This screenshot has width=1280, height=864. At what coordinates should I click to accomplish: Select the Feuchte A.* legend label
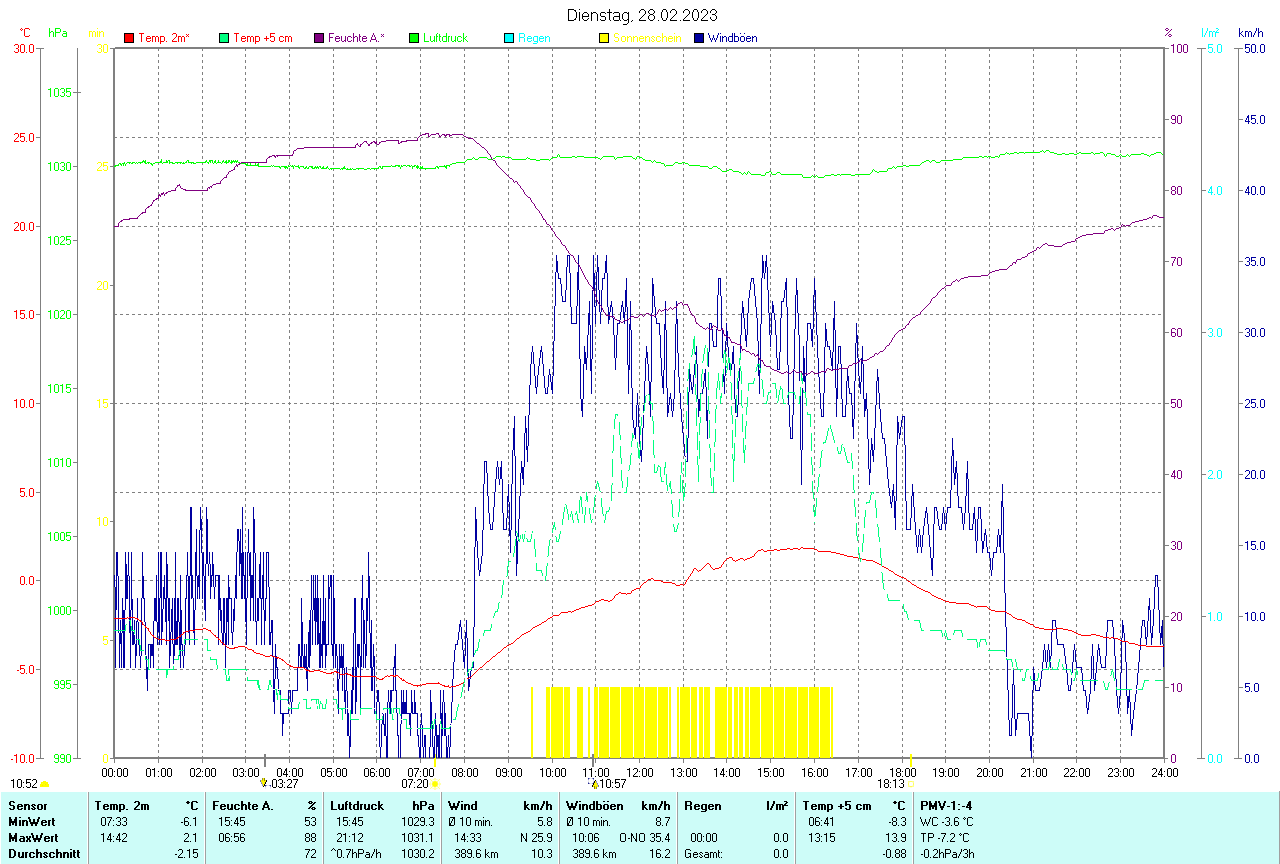(357, 38)
